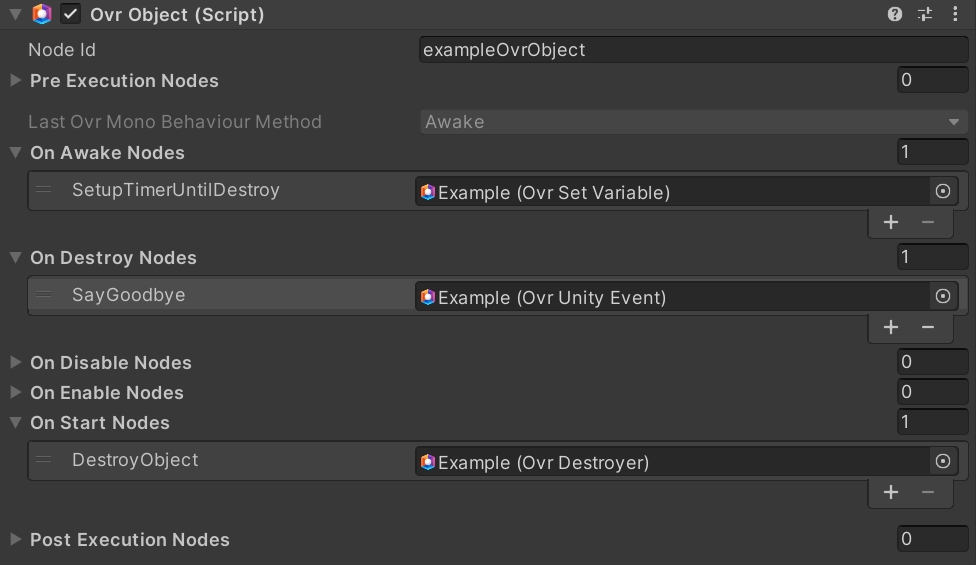Expand the Post Execution Nodes list

[15, 539]
